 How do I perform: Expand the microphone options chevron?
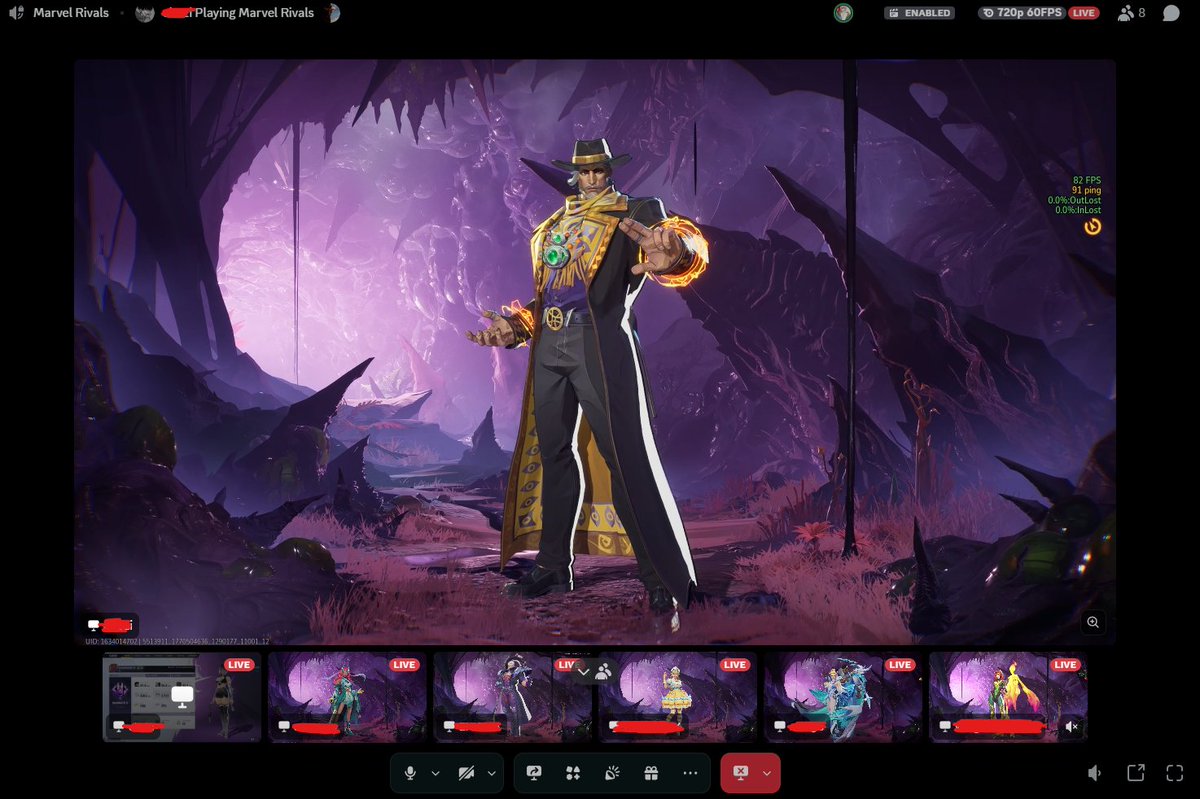[434, 772]
